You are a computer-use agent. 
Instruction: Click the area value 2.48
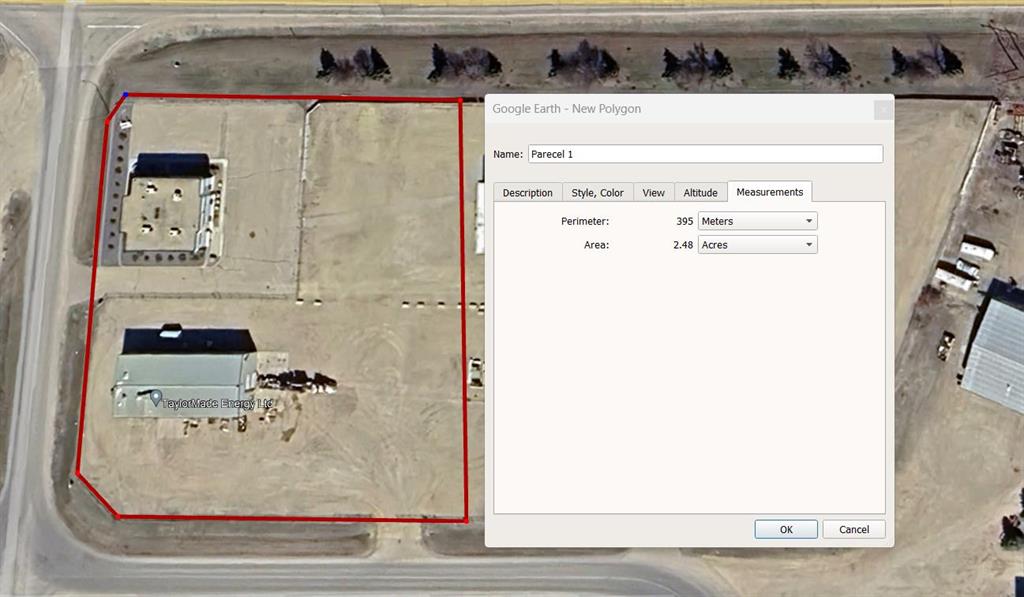683,244
